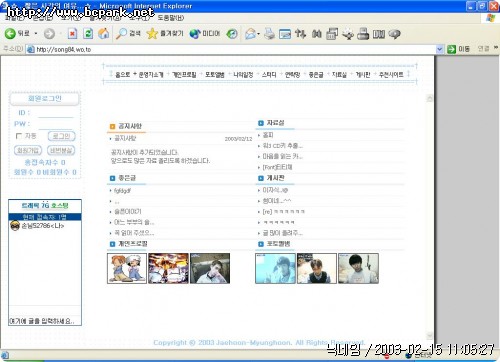Click the page scrollbar down arrow
500x362 pixels.
pyautogui.click(x=430, y=336)
